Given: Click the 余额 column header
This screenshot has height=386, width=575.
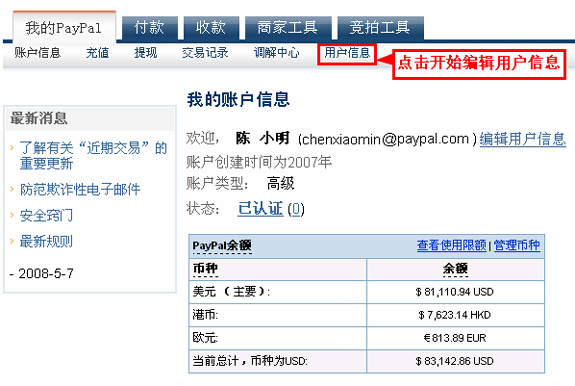Looking at the screenshot, I should [x=455, y=269].
